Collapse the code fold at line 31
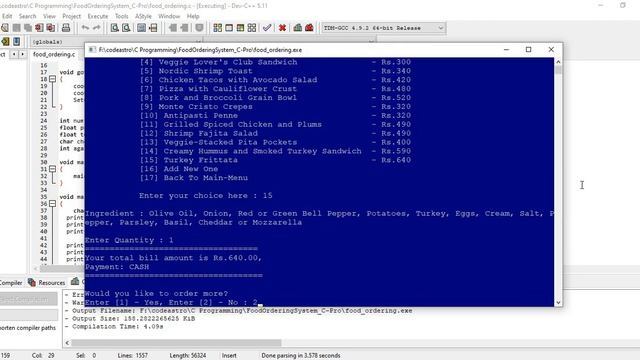The width and height of the screenshot is (640, 360). [53, 169]
